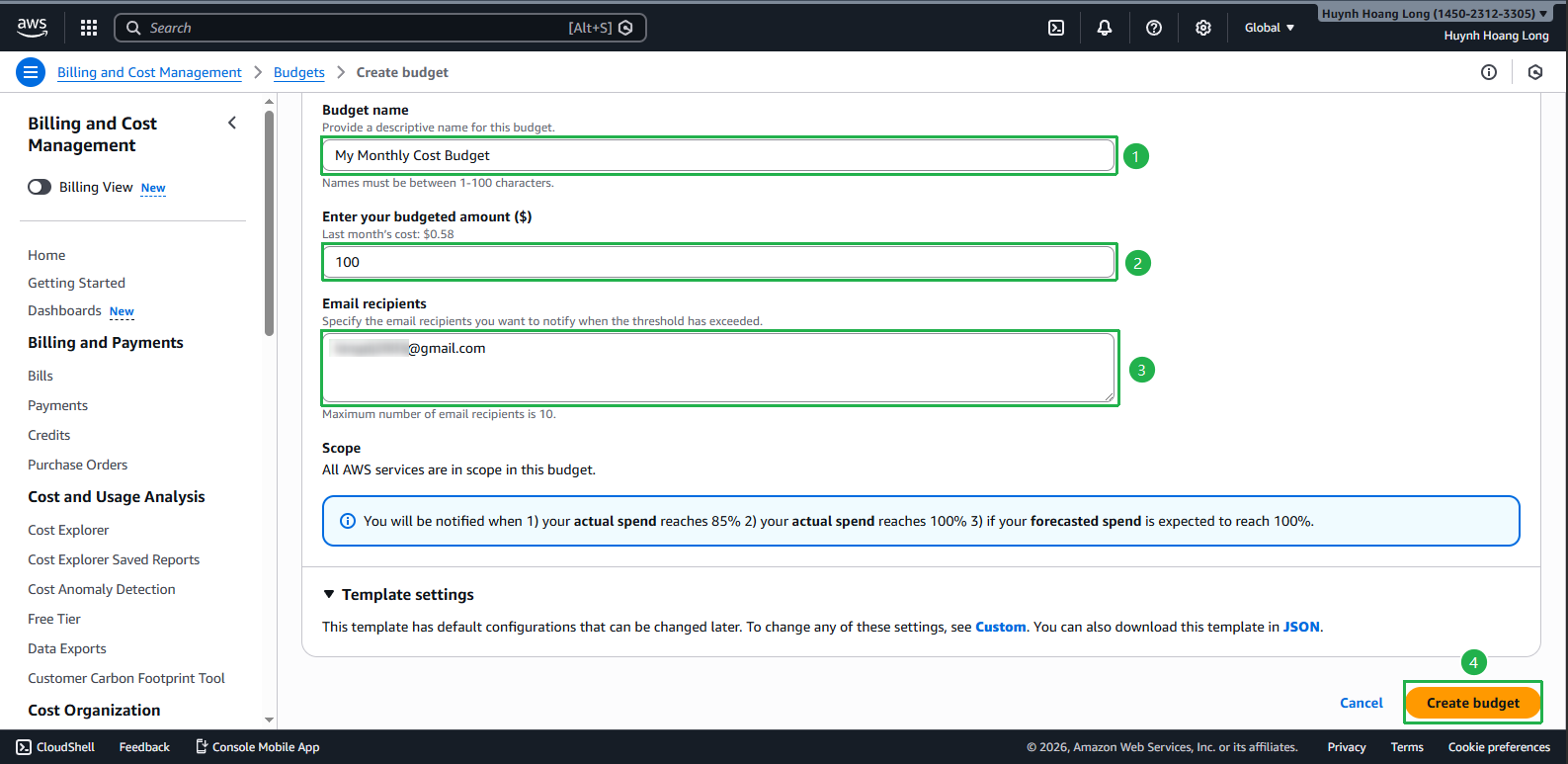Screen dimensions: 1568x764
Task: Open the settings gear icon
Action: click(x=1202, y=28)
